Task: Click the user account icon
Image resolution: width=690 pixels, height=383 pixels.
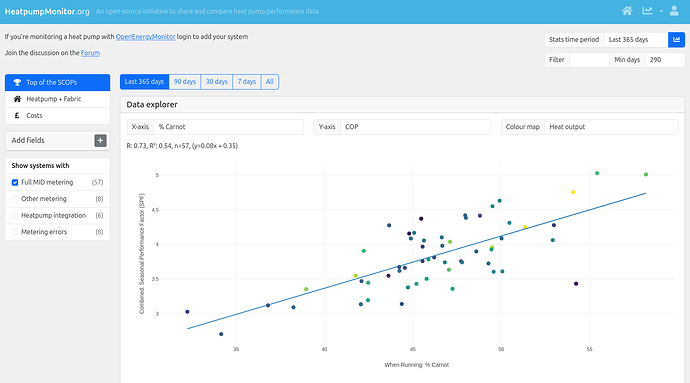Action: pyautogui.click(x=674, y=11)
